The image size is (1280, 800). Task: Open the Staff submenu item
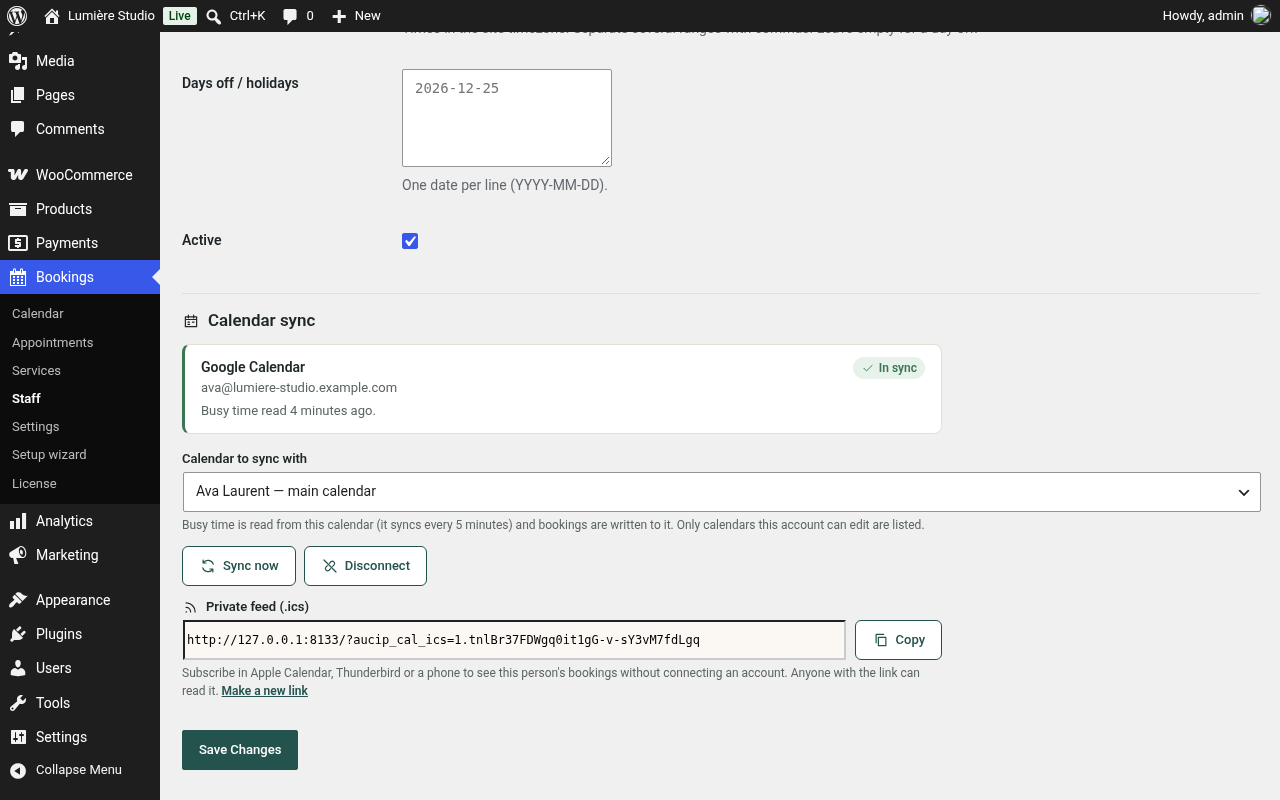click(x=80, y=399)
